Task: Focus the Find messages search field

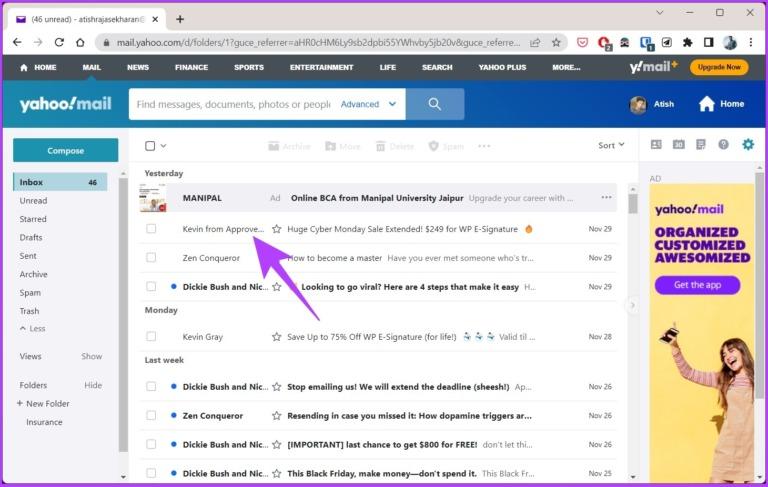Action: pyautogui.click(x=233, y=104)
